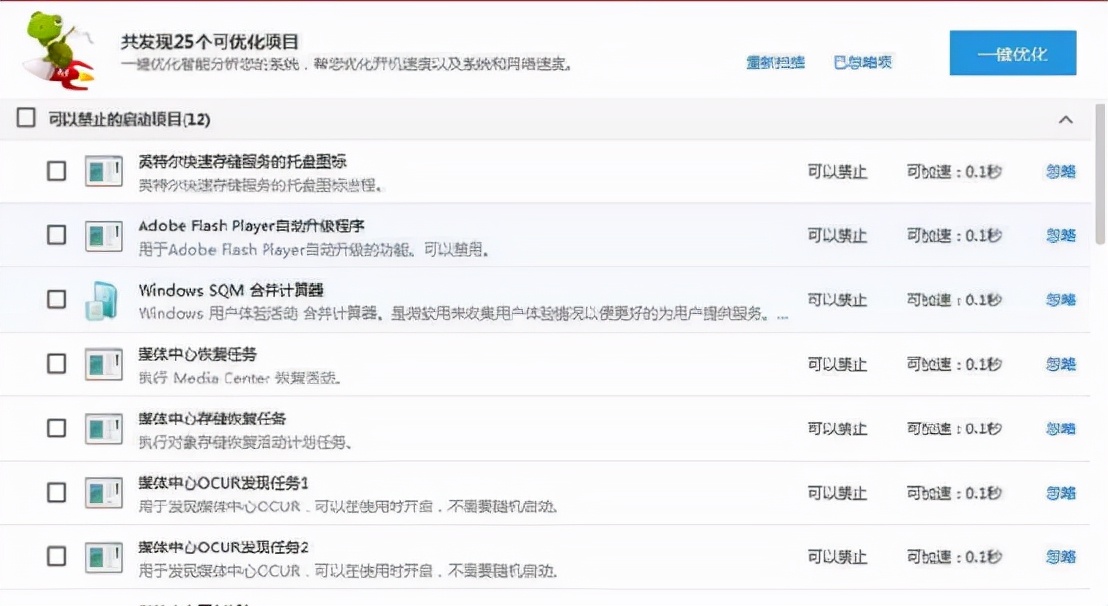The height and width of the screenshot is (606, 1108).
Task: Click the turtle rocket app logo
Action: pos(52,47)
